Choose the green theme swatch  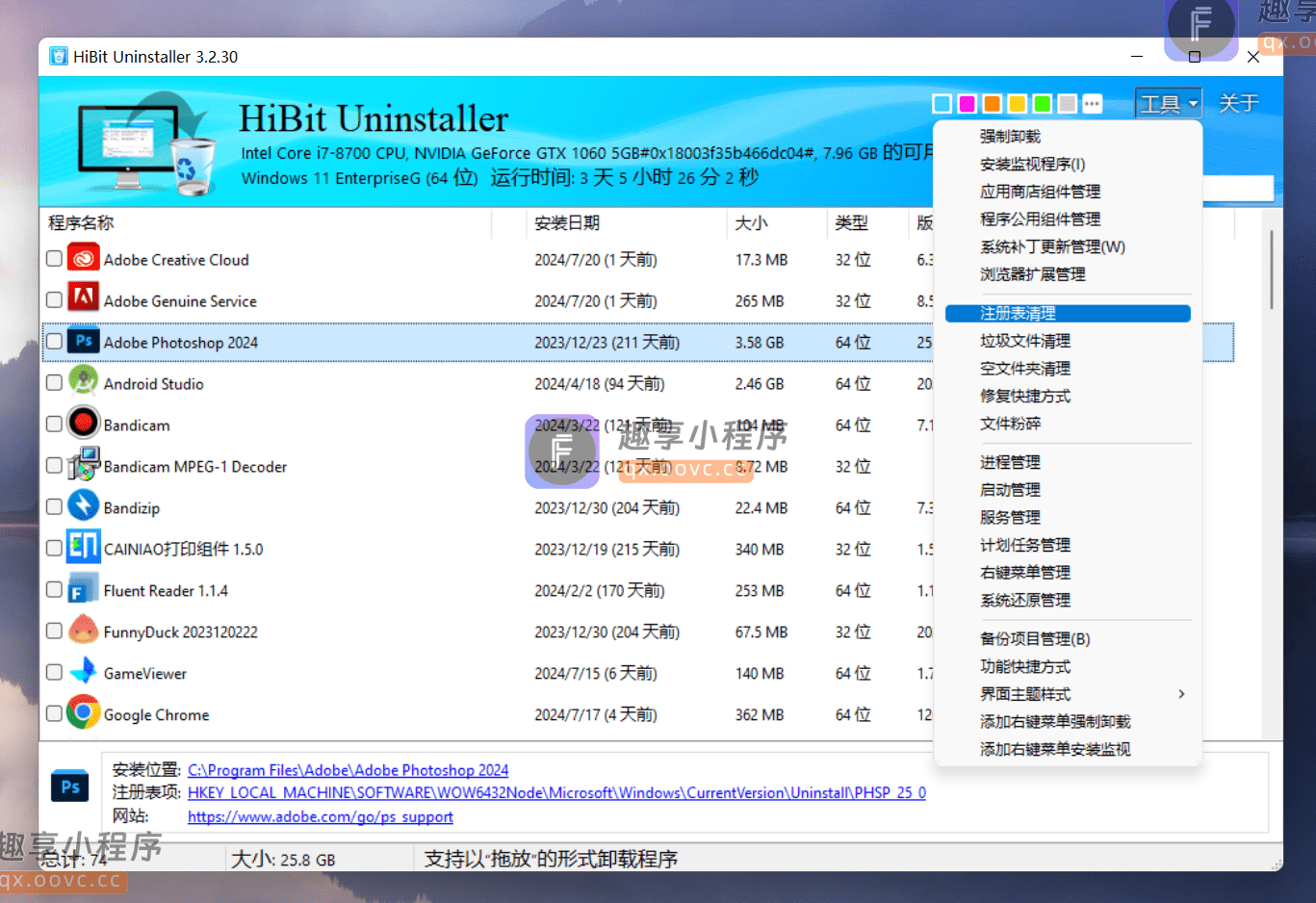point(1043,104)
